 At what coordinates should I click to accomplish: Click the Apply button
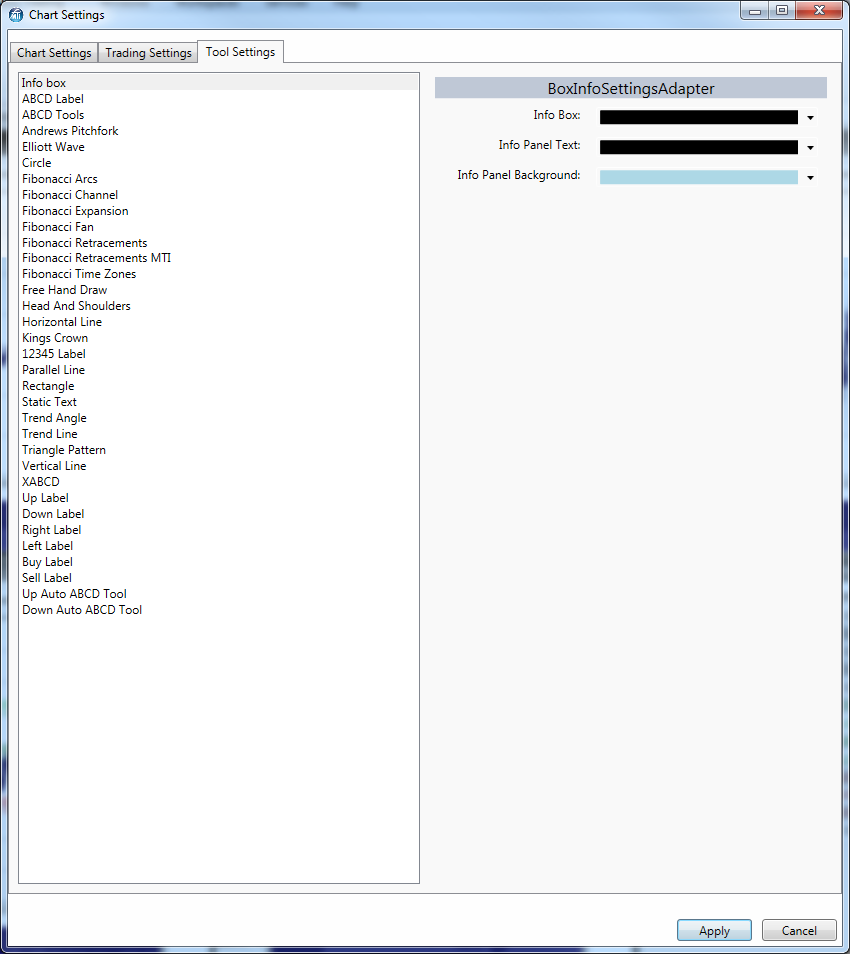click(714, 930)
